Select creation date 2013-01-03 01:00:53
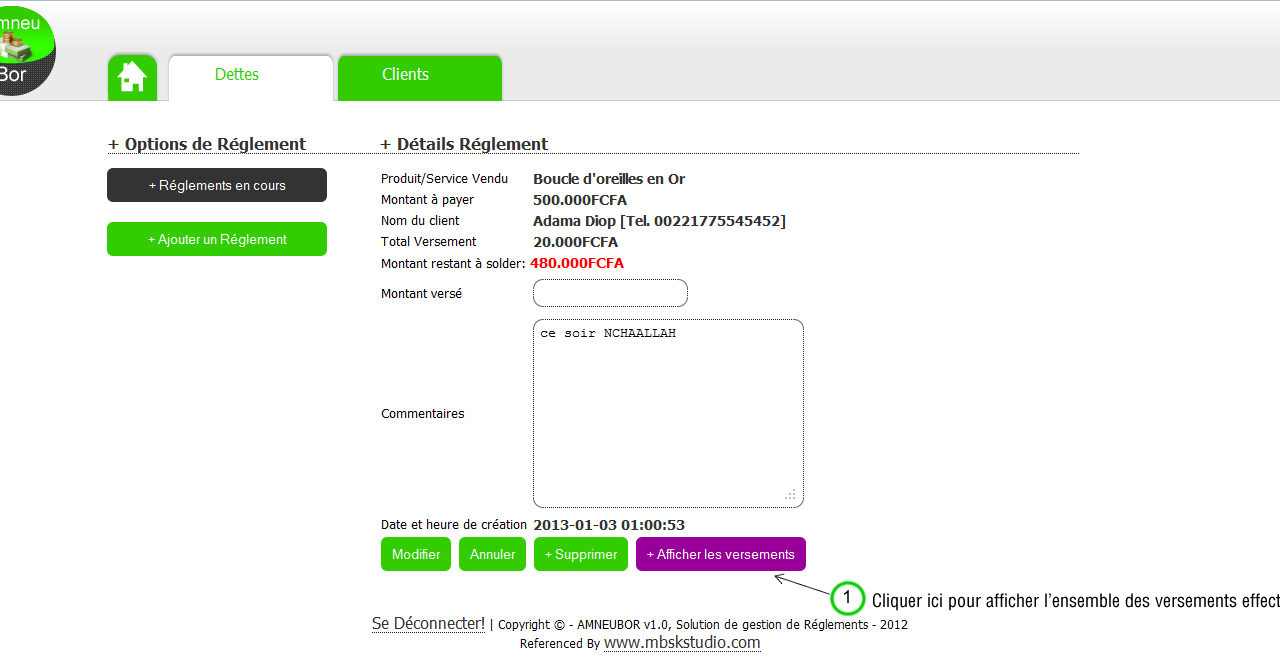 tap(609, 525)
